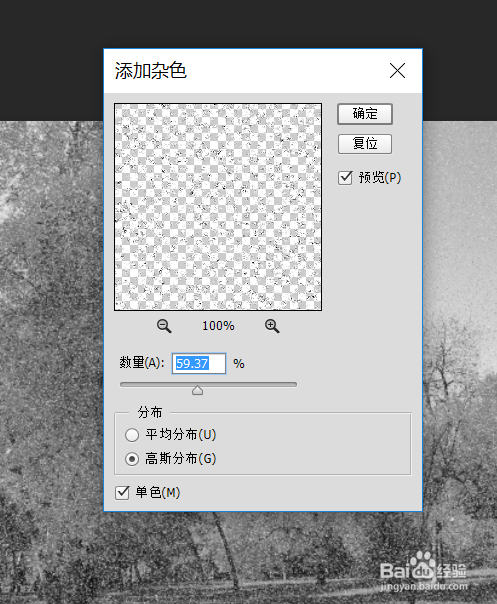Zoom out the noise preview
The height and width of the screenshot is (604, 497).
click(x=164, y=326)
